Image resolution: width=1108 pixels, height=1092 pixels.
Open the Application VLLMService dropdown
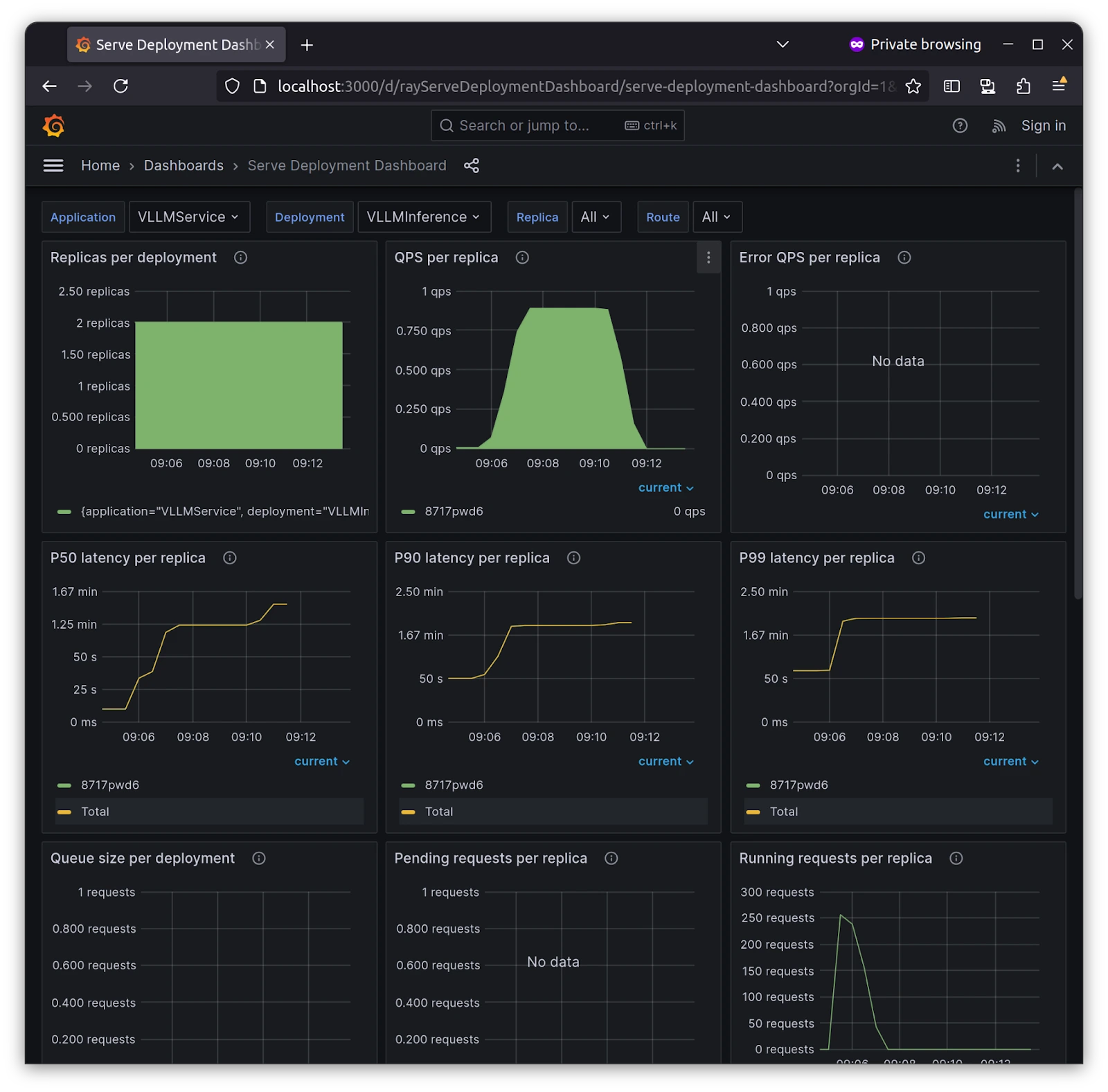click(x=188, y=217)
